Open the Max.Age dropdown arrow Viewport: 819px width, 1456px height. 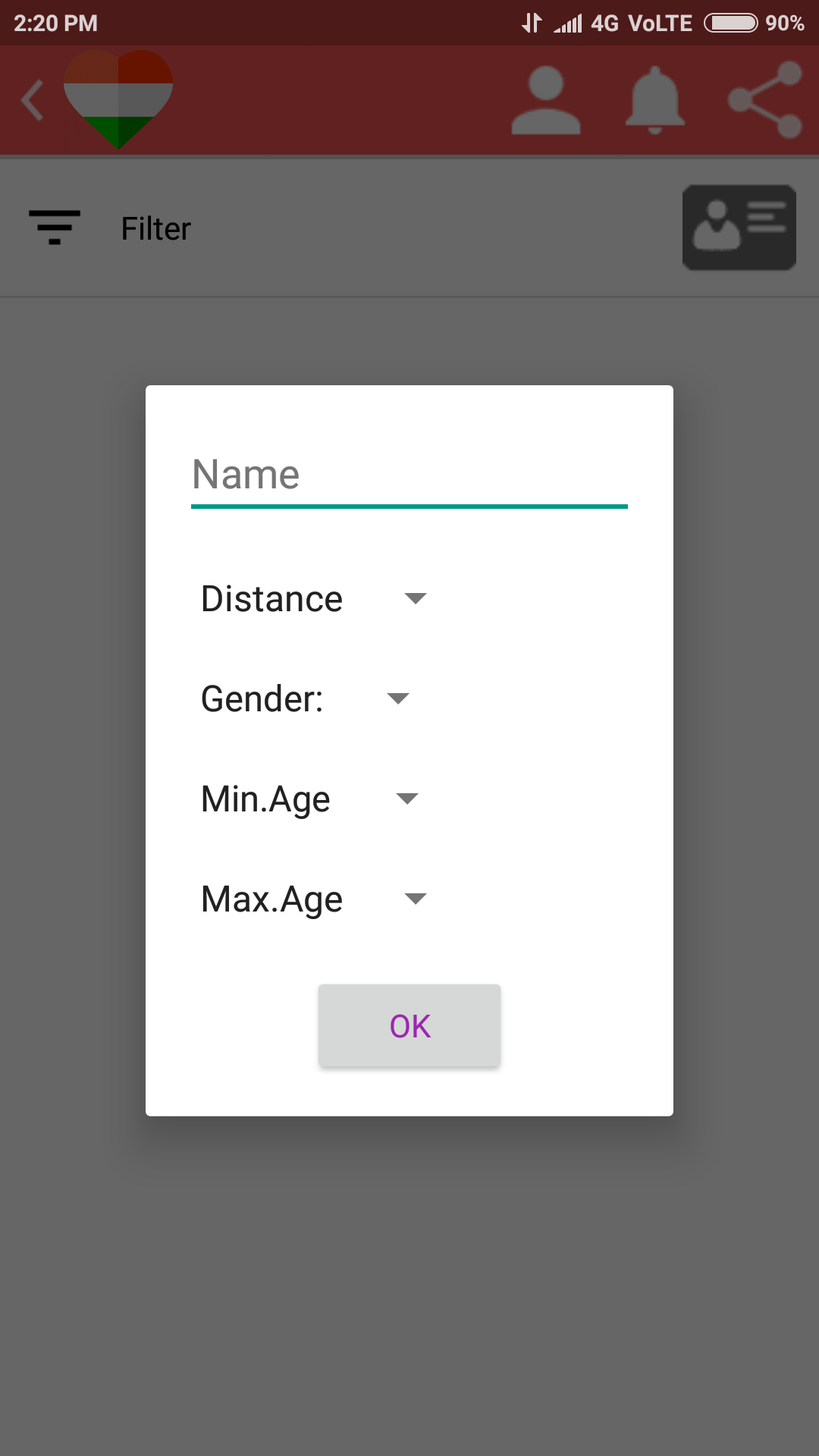click(x=416, y=899)
